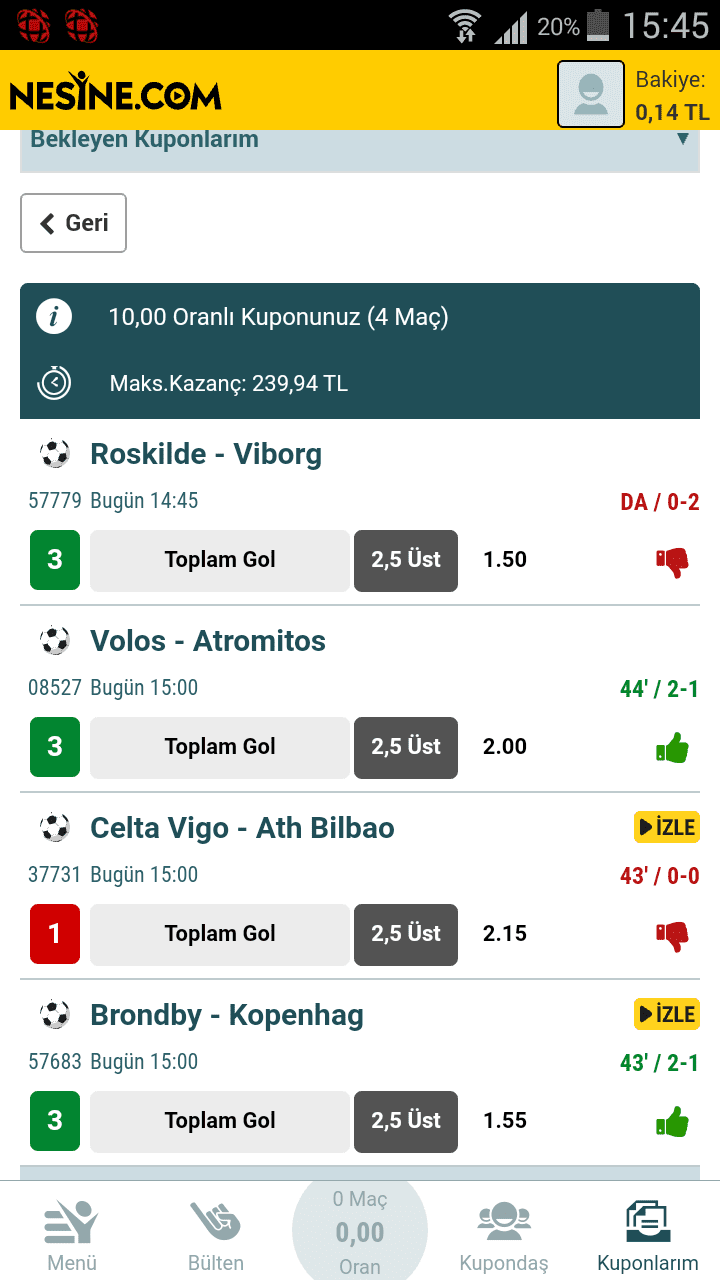720x1280 pixels.
Task: Open the Kupondaş tab
Action: tap(504, 1236)
